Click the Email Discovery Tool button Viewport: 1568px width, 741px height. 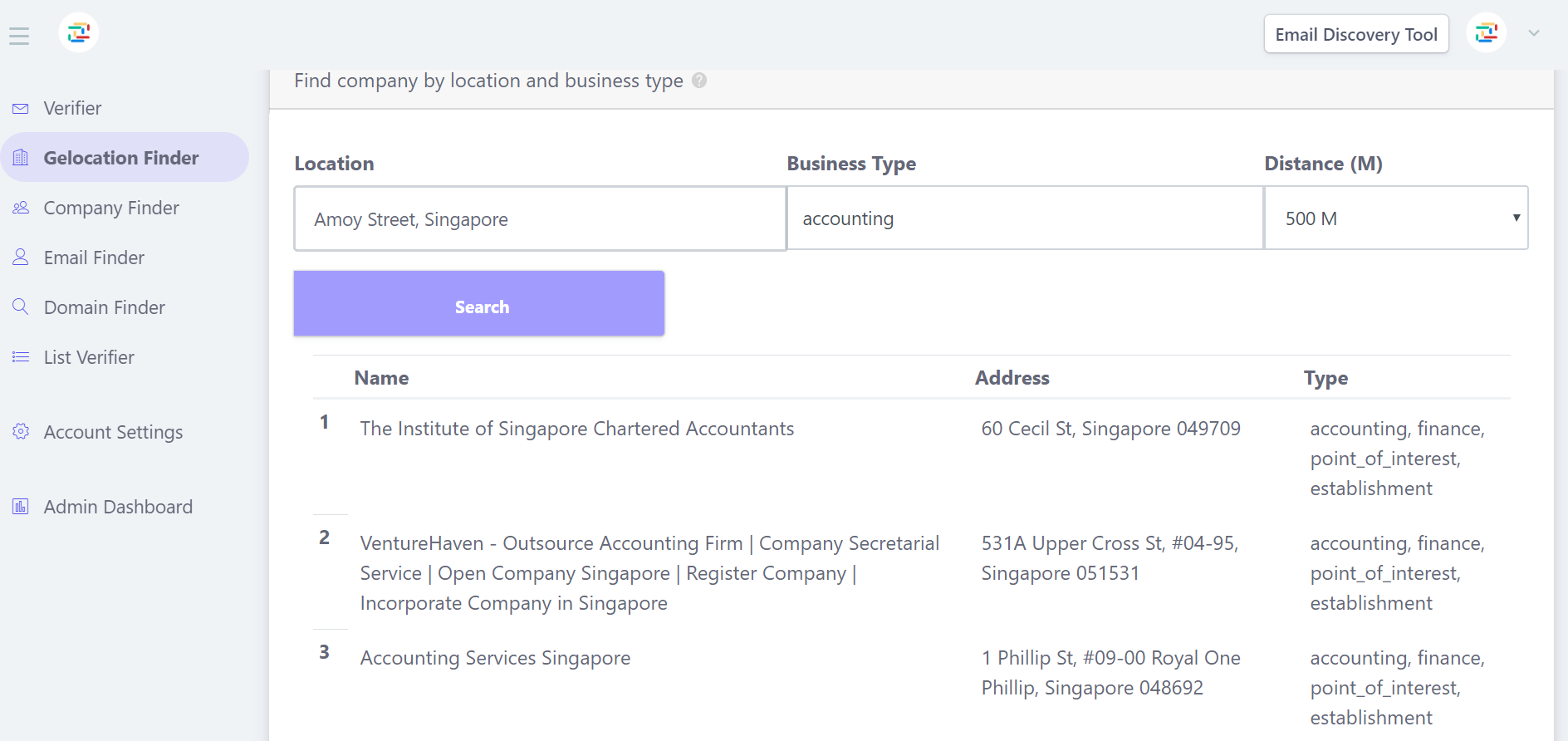1355,34
